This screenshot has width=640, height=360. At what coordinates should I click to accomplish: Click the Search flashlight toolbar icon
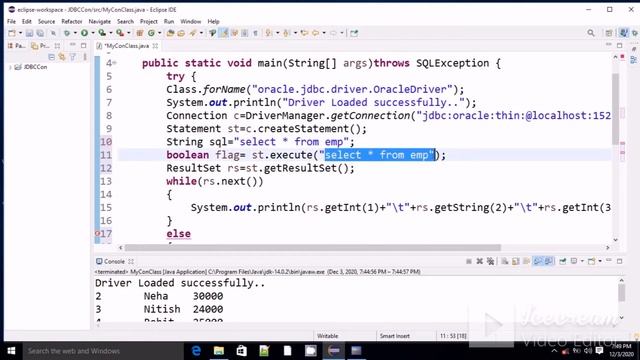point(193,33)
